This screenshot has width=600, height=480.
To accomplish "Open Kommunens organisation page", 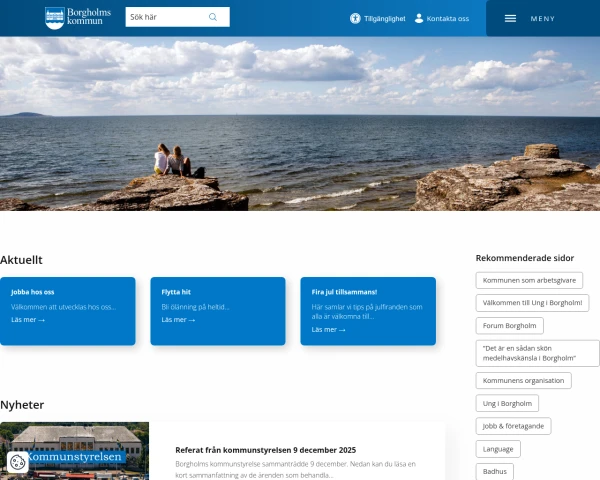I will click(x=523, y=381).
